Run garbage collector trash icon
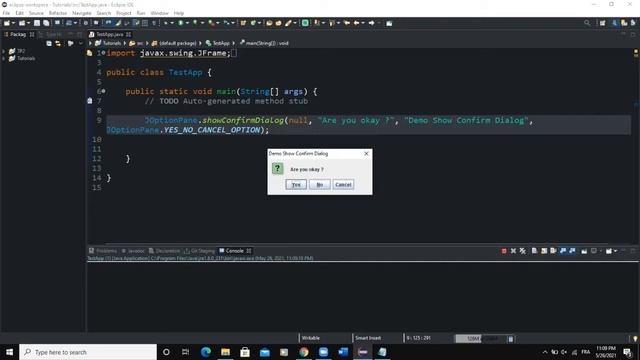 click(511, 338)
